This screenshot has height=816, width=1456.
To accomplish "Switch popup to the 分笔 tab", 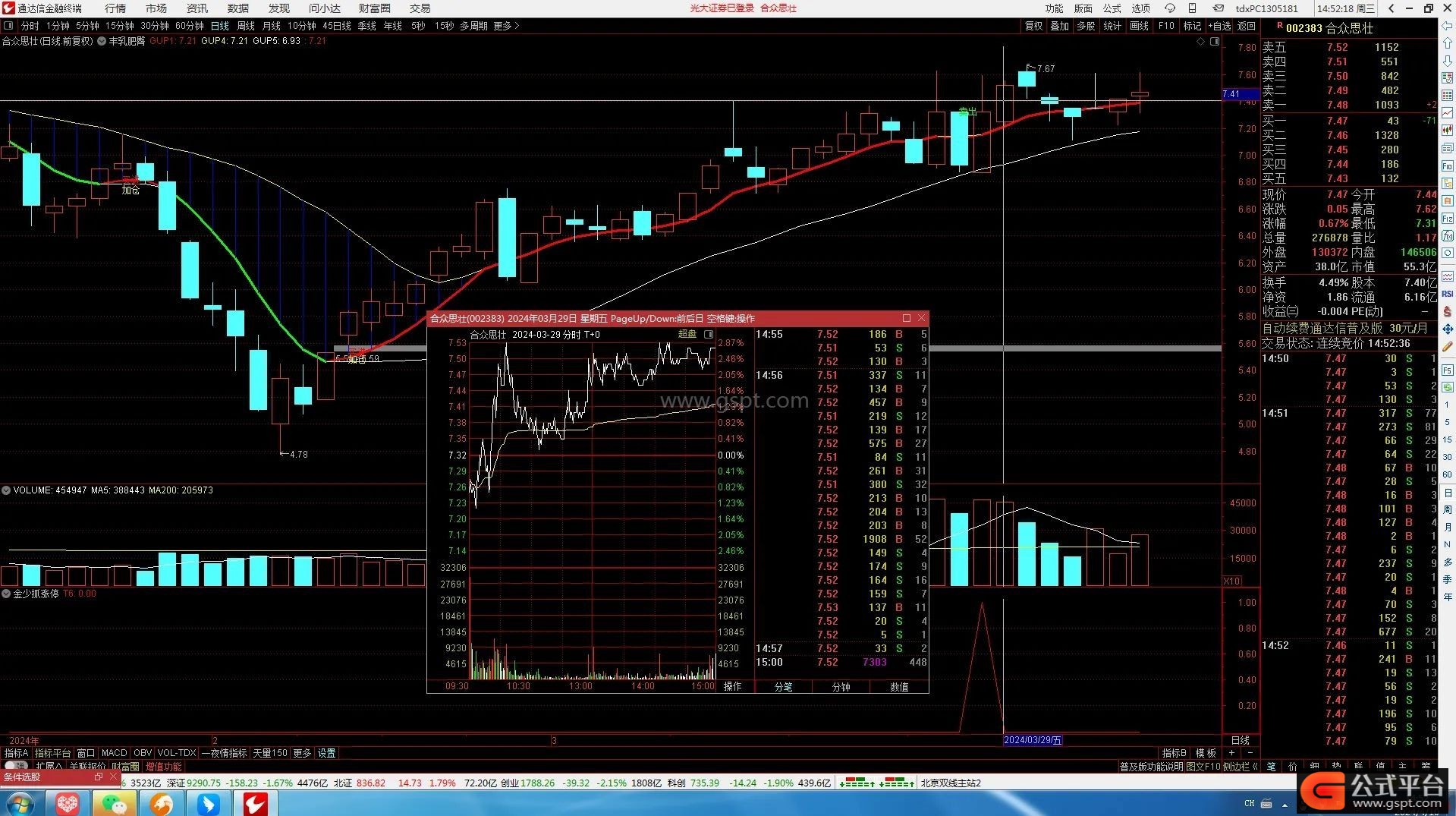I will pyautogui.click(x=783, y=686).
